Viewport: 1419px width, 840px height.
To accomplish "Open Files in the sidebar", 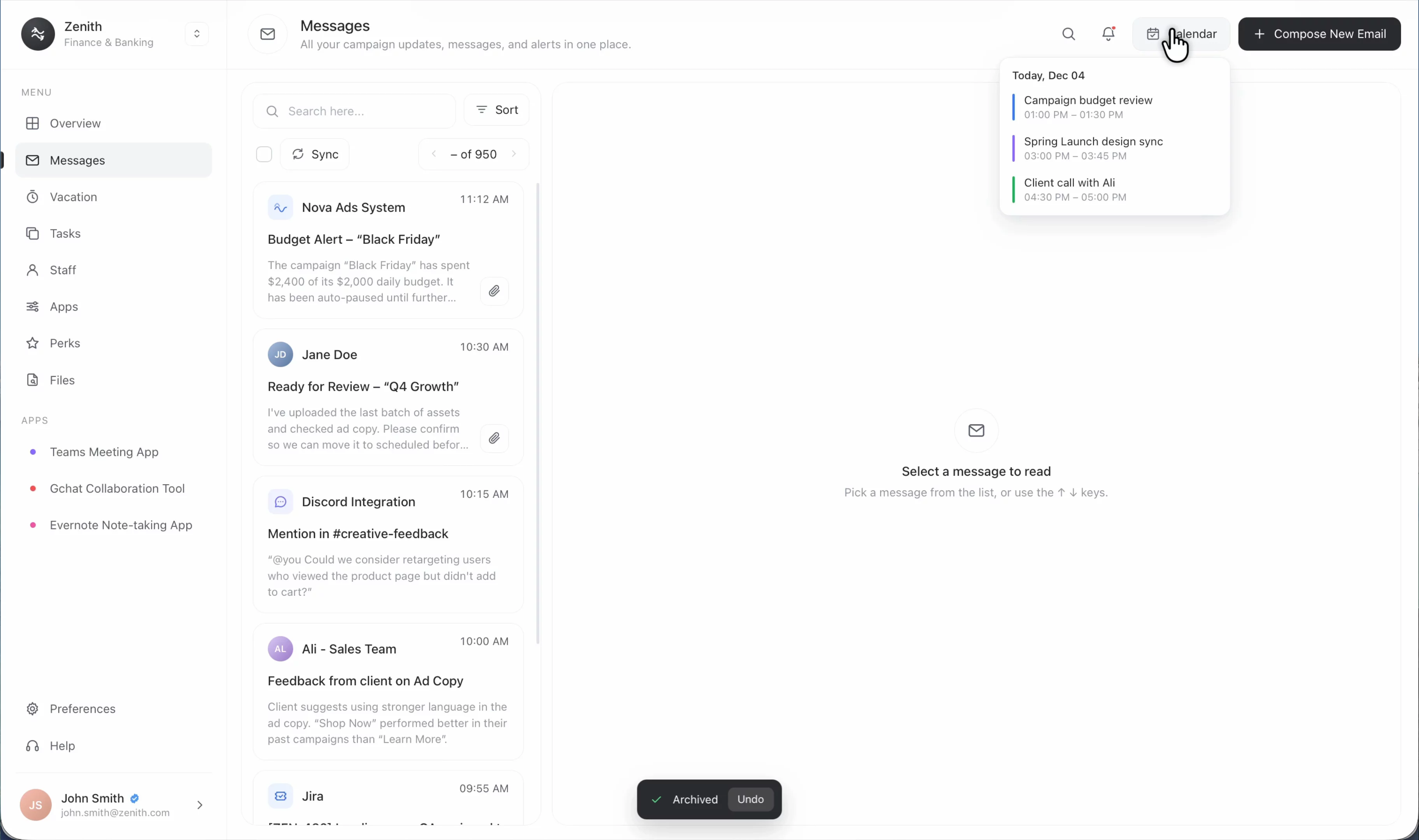I will pyautogui.click(x=113, y=380).
